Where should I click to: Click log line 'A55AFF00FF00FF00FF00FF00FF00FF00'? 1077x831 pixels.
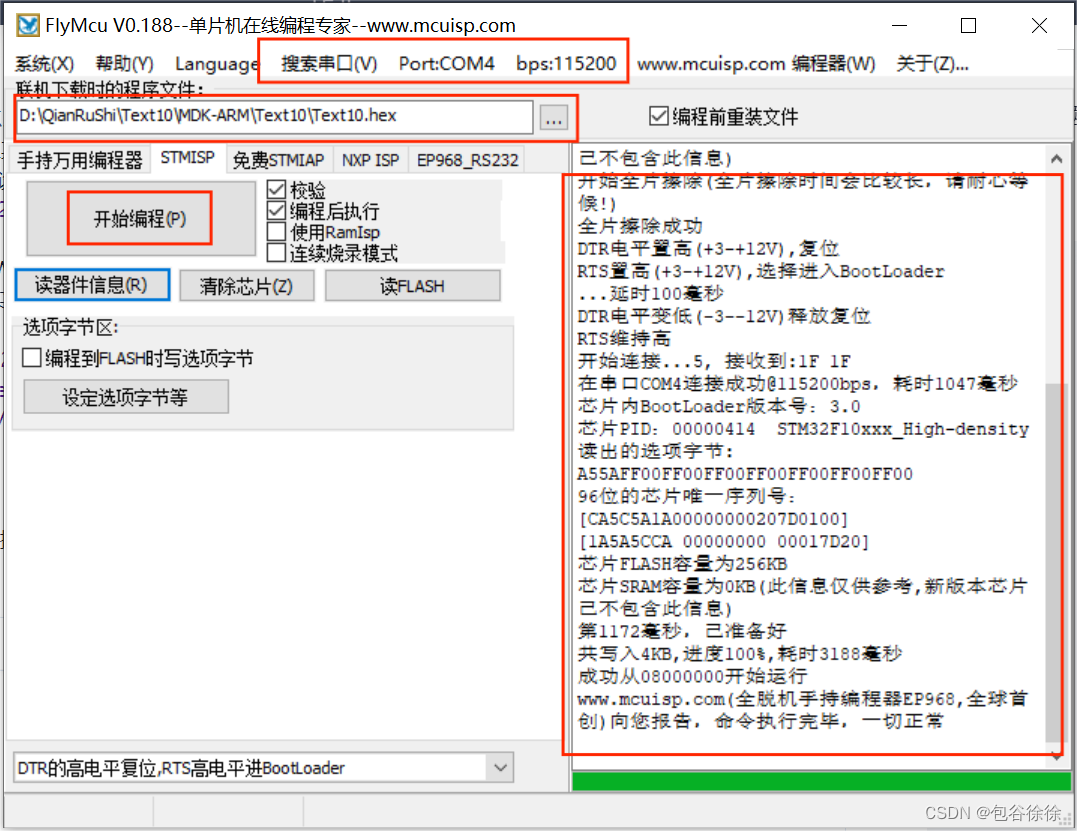coord(745,474)
